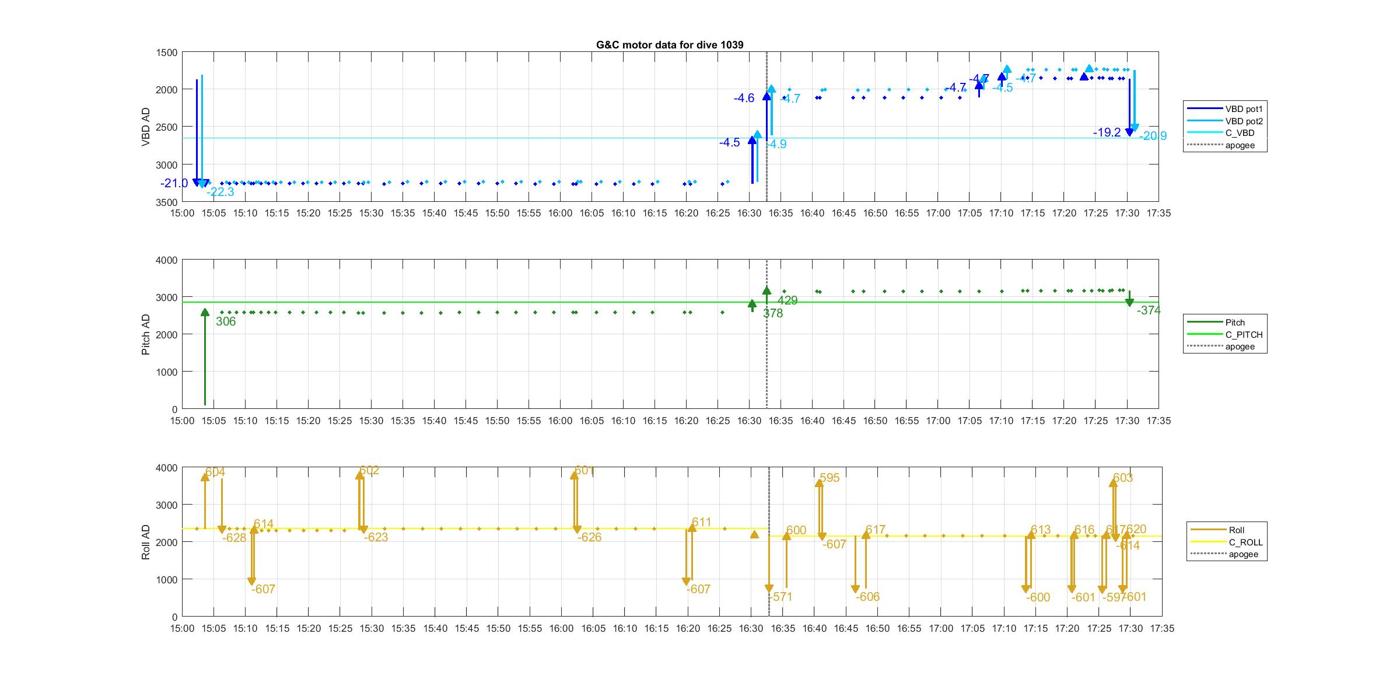Click the '-21.0' VBD annotation

[x=174, y=183]
